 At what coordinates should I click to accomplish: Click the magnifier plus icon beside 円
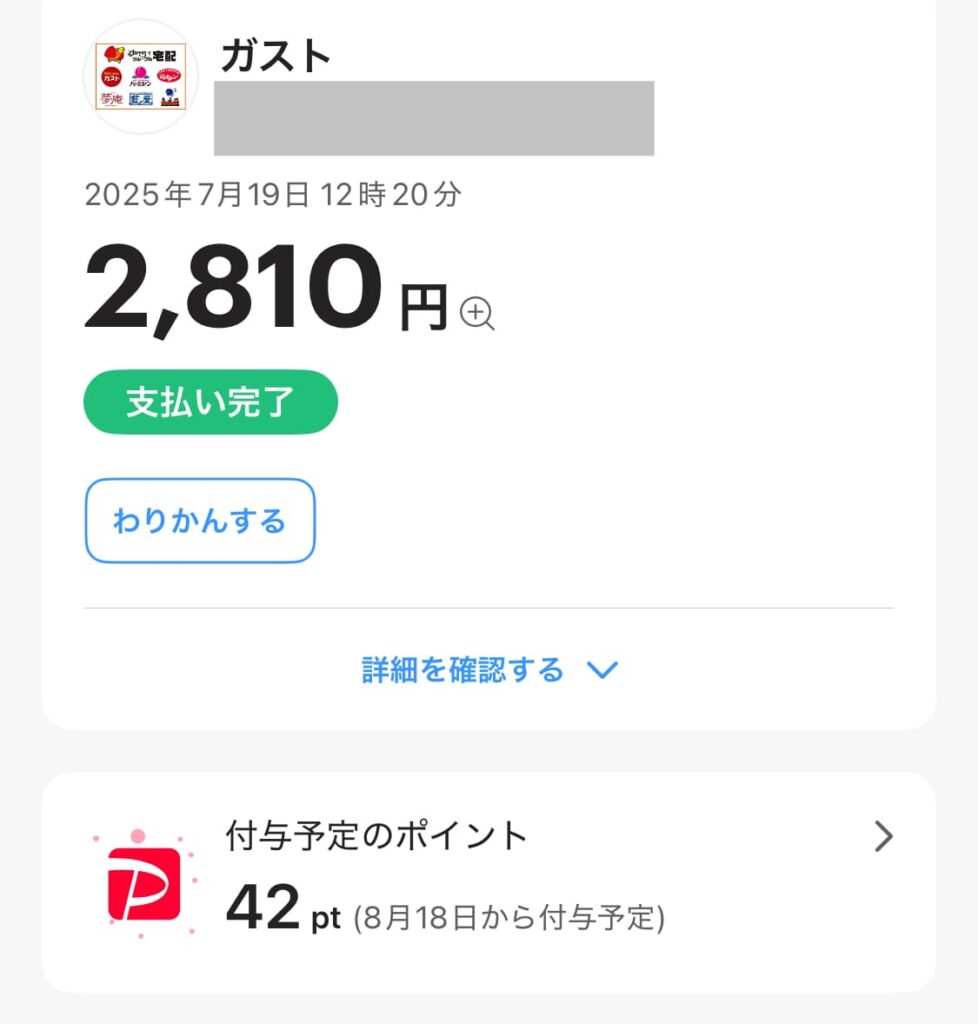coord(477,313)
